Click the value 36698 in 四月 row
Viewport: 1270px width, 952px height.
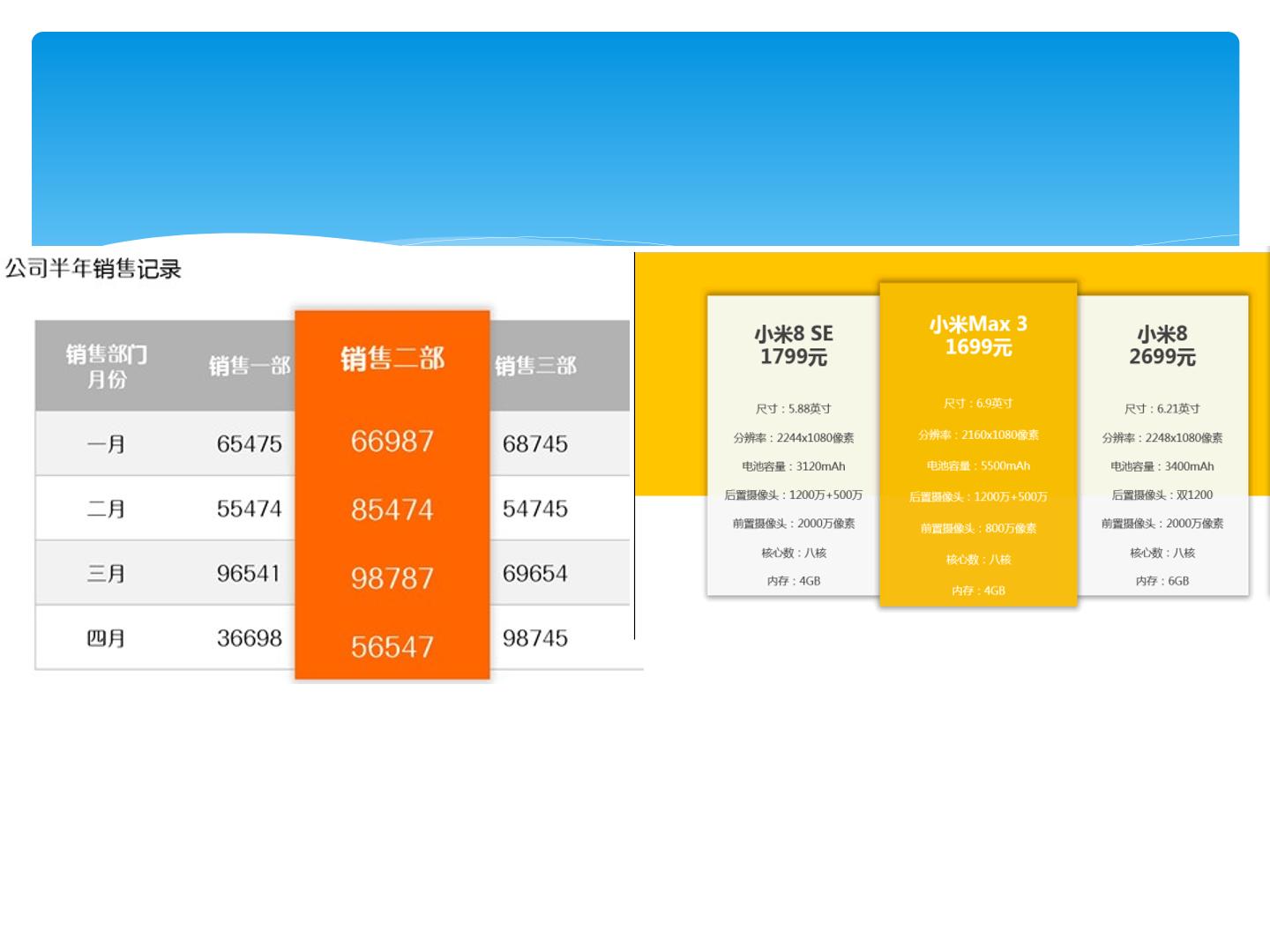point(250,638)
